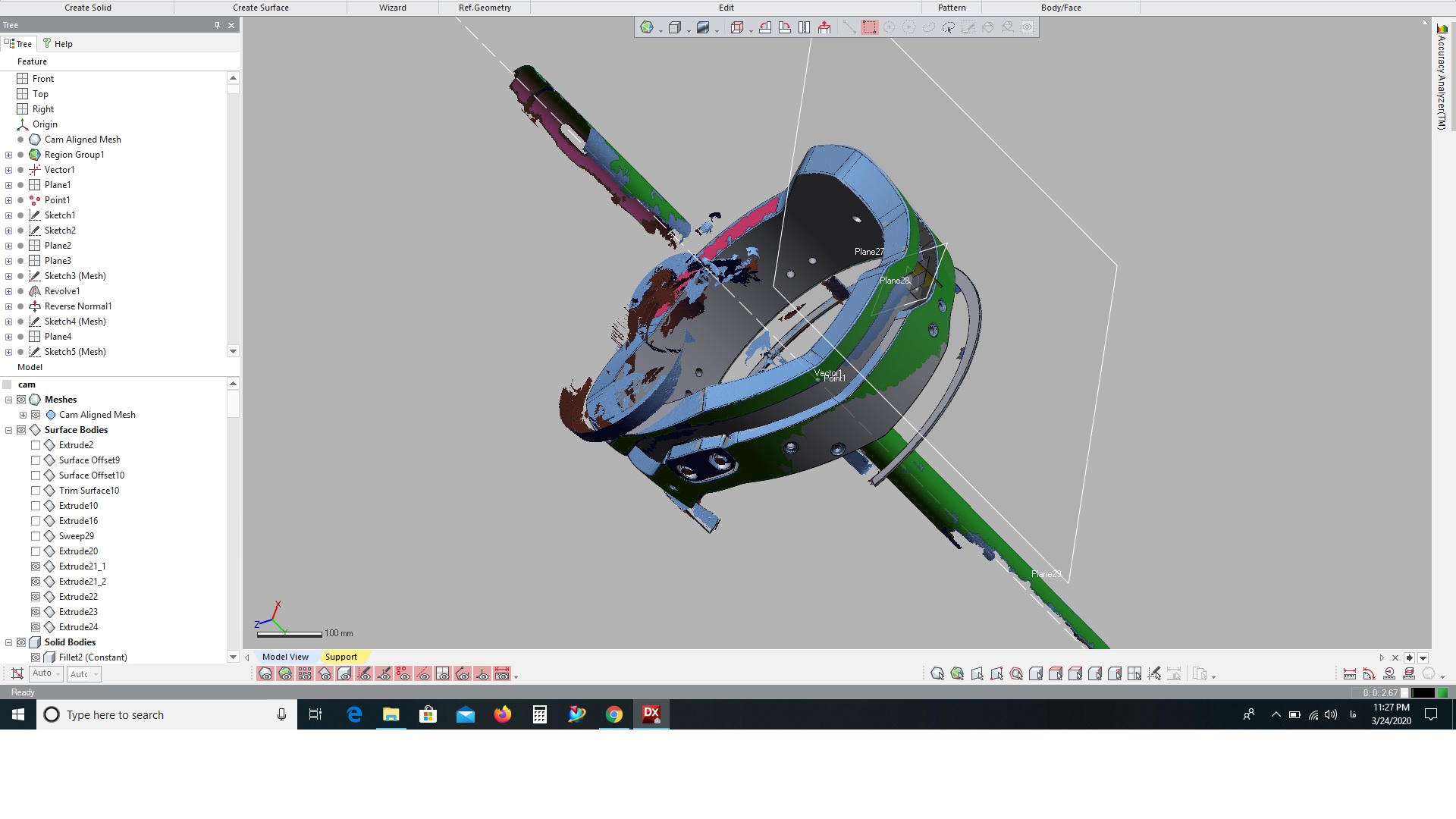Screen dimensions: 1456x819
Task: Toggle measurement visibility eye icon
Action: [502, 674]
